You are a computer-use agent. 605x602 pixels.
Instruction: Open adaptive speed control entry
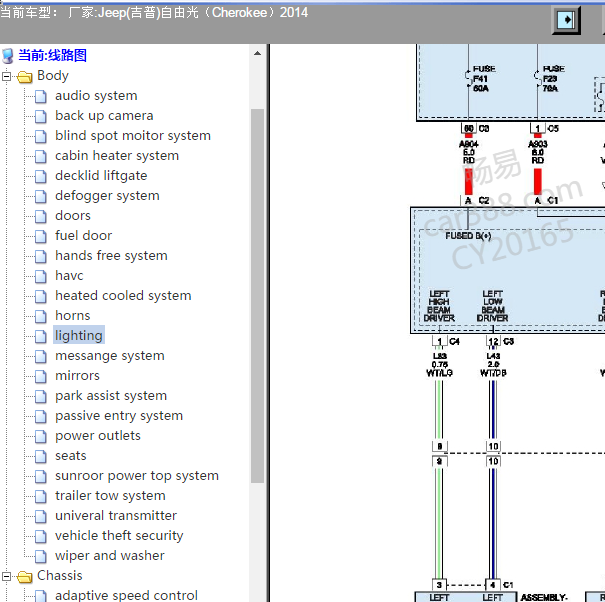click(x=126, y=595)
